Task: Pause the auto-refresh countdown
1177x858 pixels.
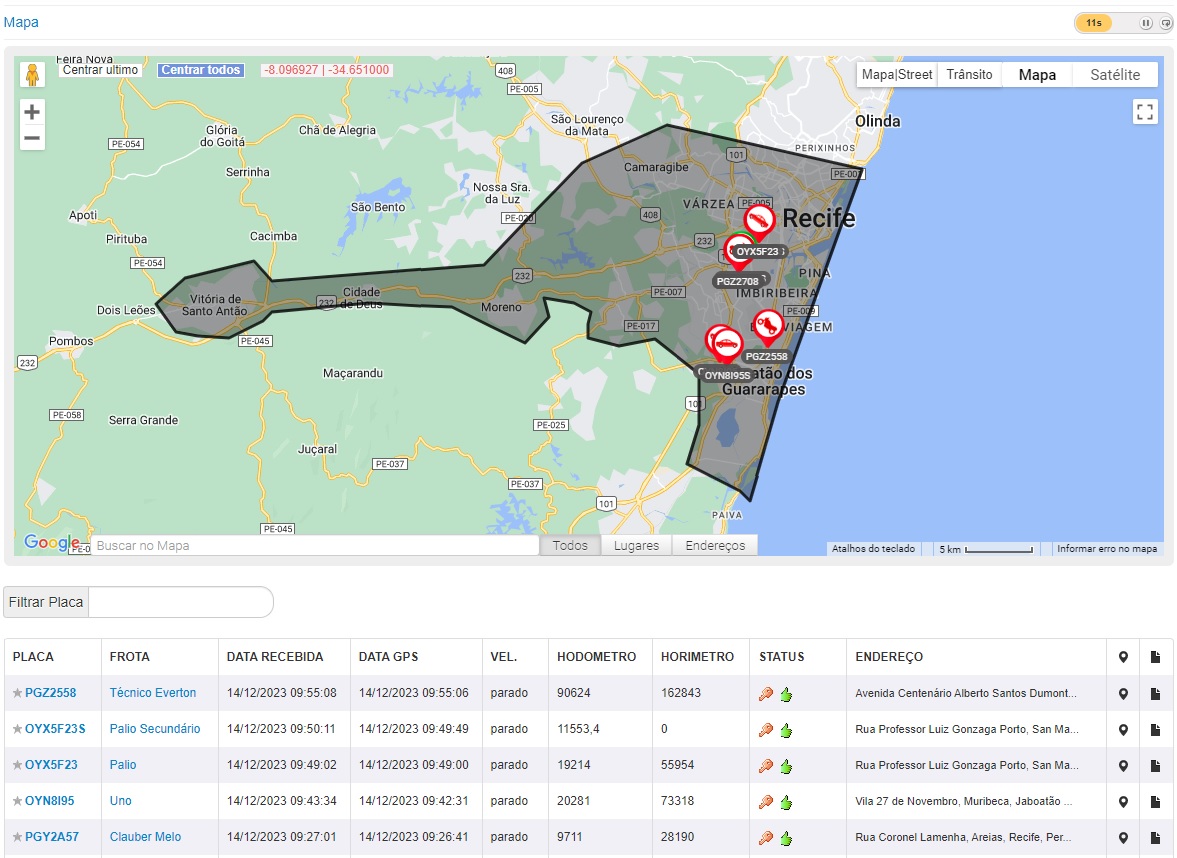Action: [1145, 23]
